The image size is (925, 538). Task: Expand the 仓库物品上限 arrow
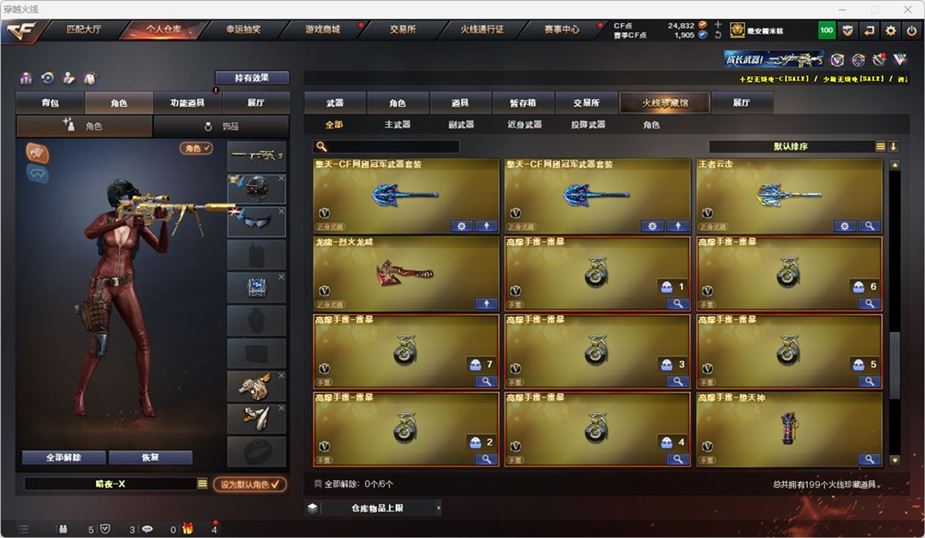coord(438,508)
